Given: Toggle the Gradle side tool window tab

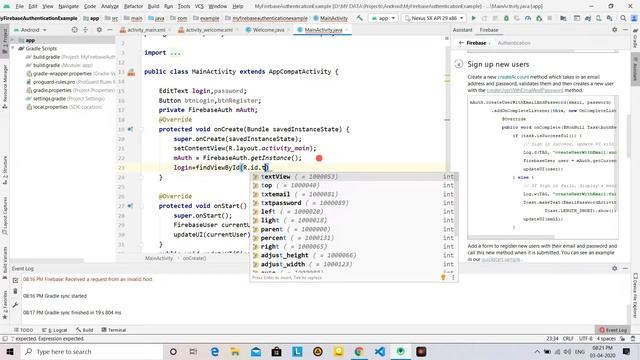Looking at the screenshot, I should (635, 38).
